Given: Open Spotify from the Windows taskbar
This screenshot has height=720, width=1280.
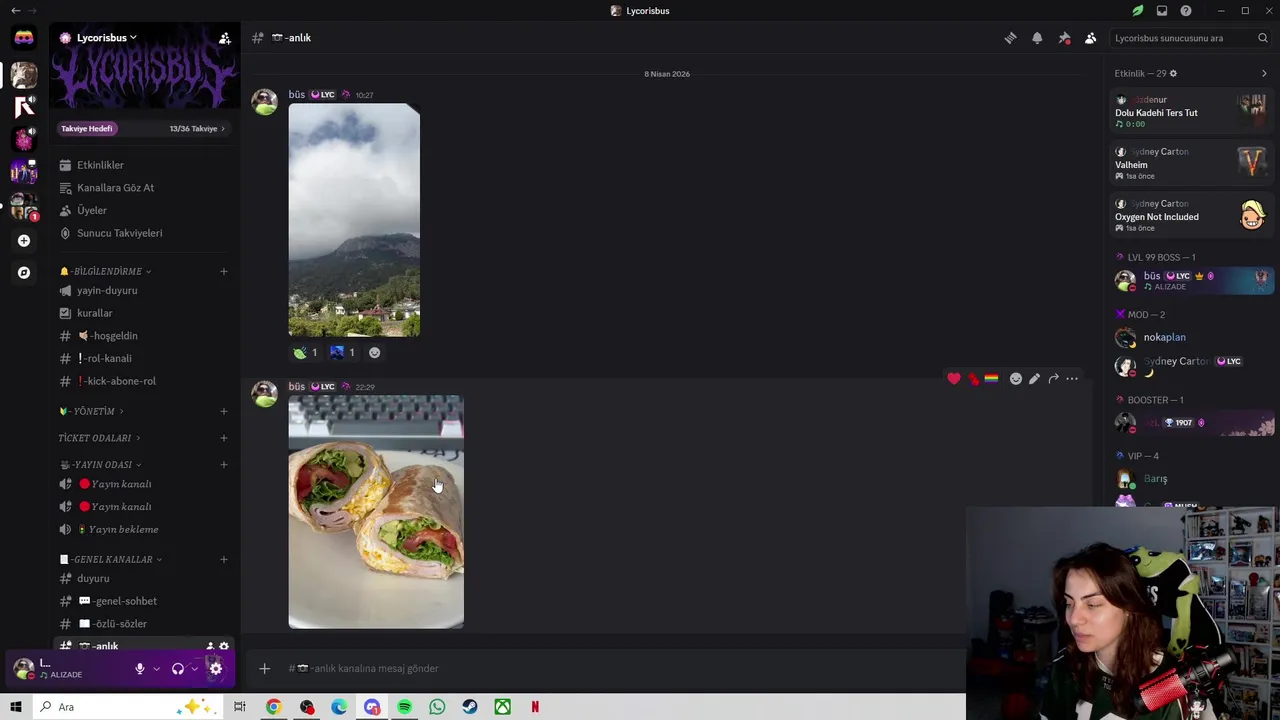Looking at the screenshot, I should pyautogui.click(x=404, y=707).
